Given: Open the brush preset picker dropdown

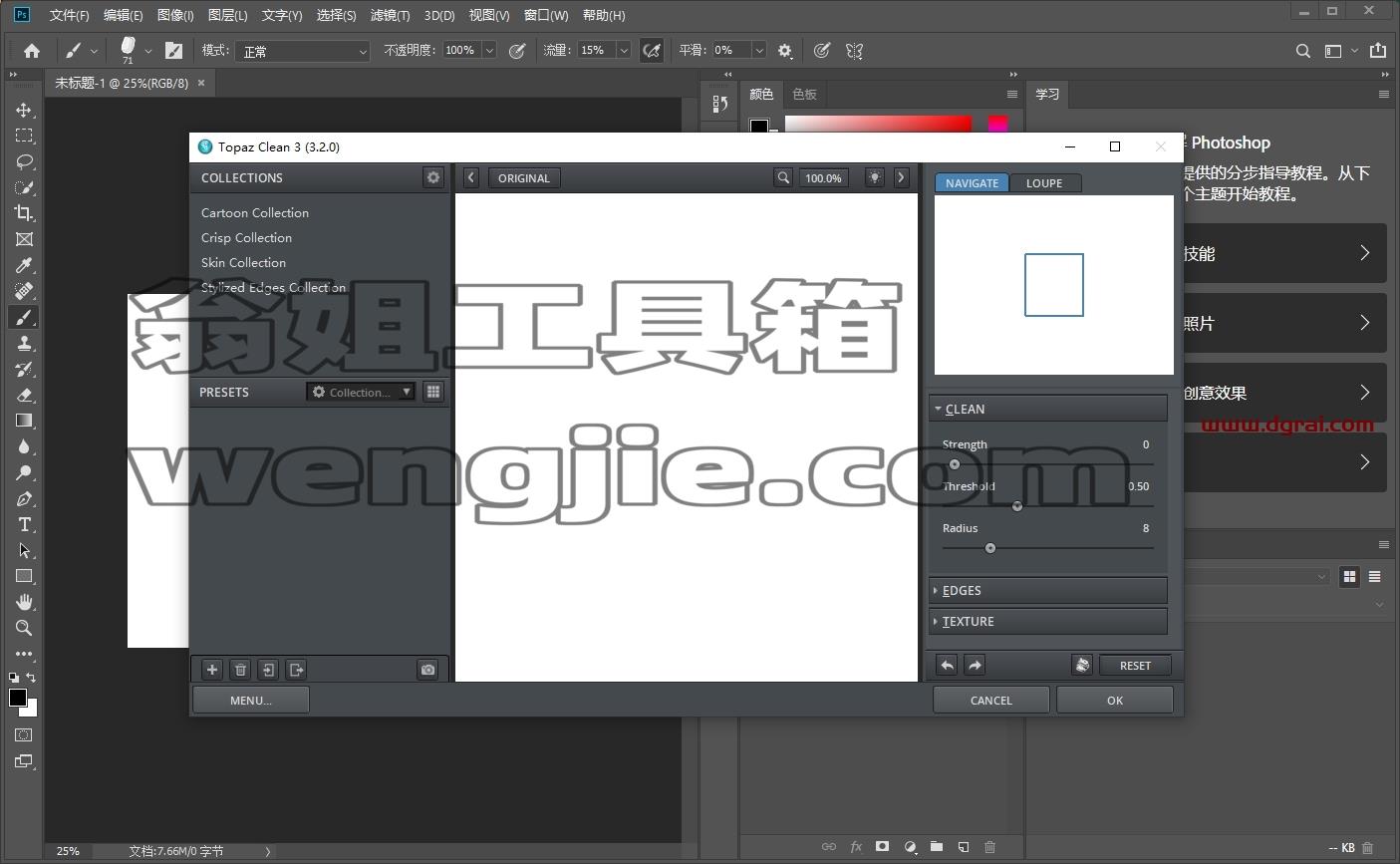Looking at the screenshot, I should coord(148,51).
